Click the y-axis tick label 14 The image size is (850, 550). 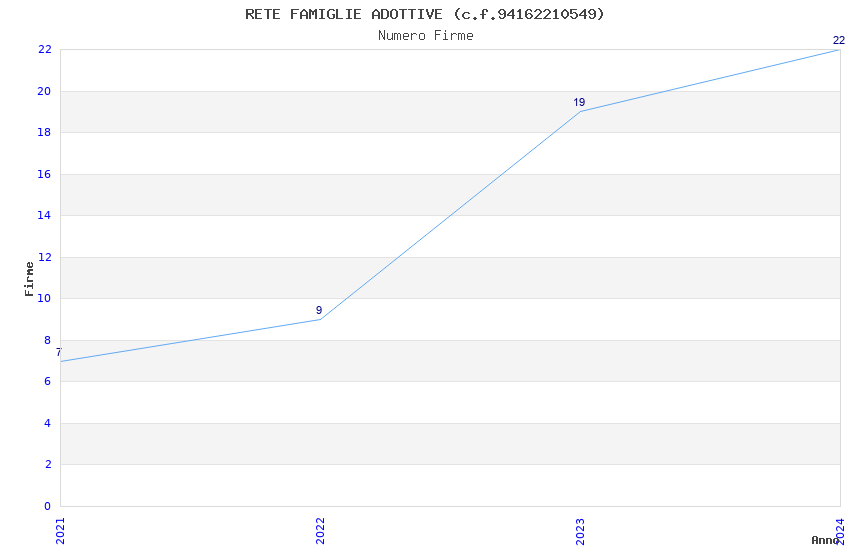pos(44,215)
